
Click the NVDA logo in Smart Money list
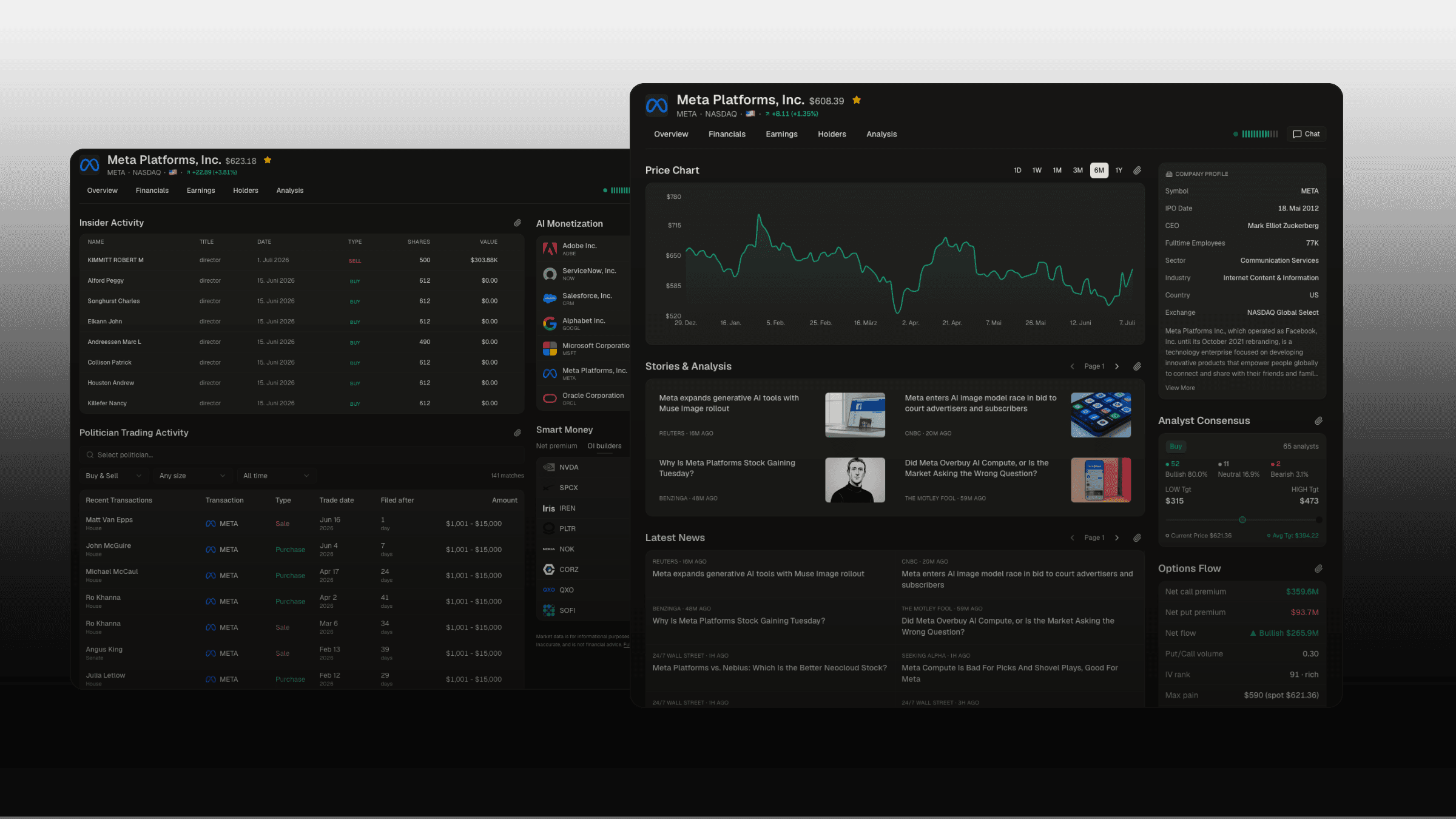[549, 467]
